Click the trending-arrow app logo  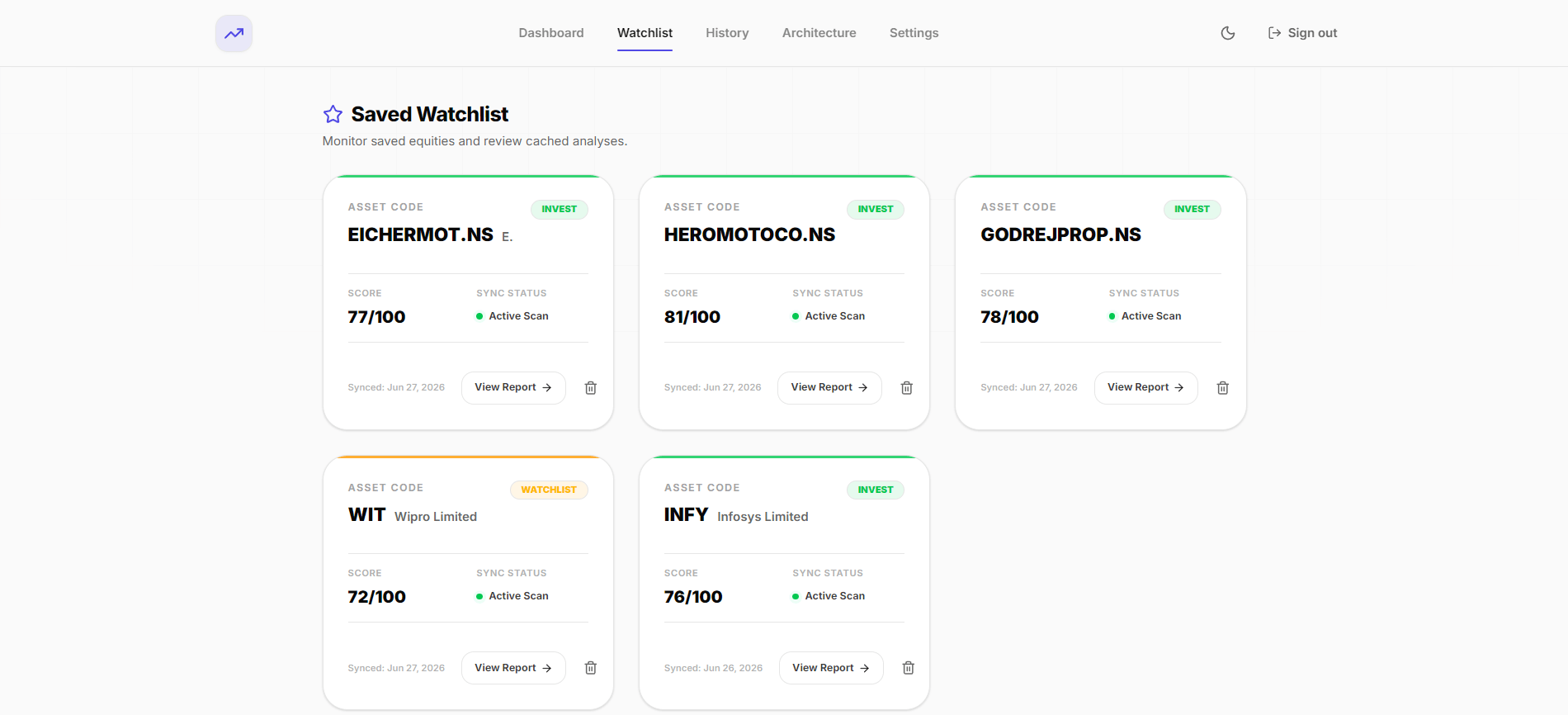pos(234,33)
